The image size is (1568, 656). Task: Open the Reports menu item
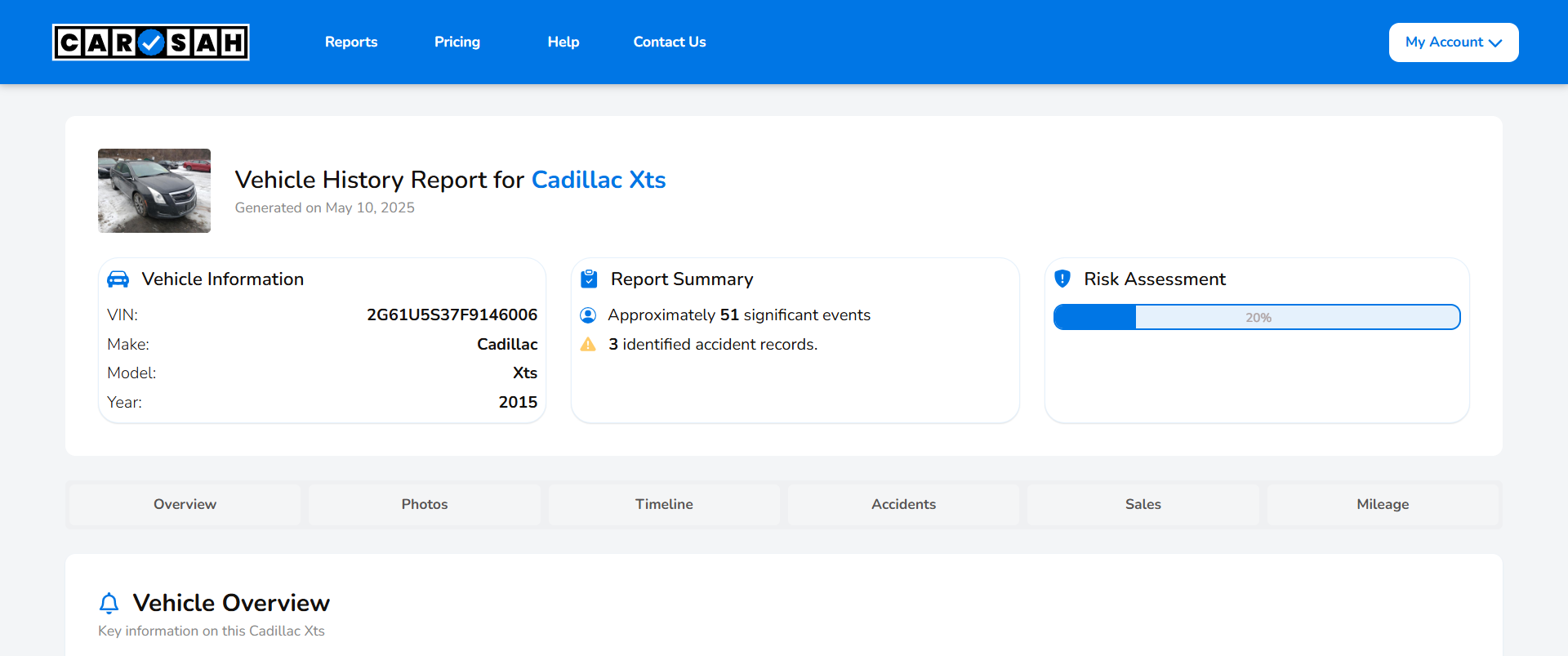[x=351, y=42]
